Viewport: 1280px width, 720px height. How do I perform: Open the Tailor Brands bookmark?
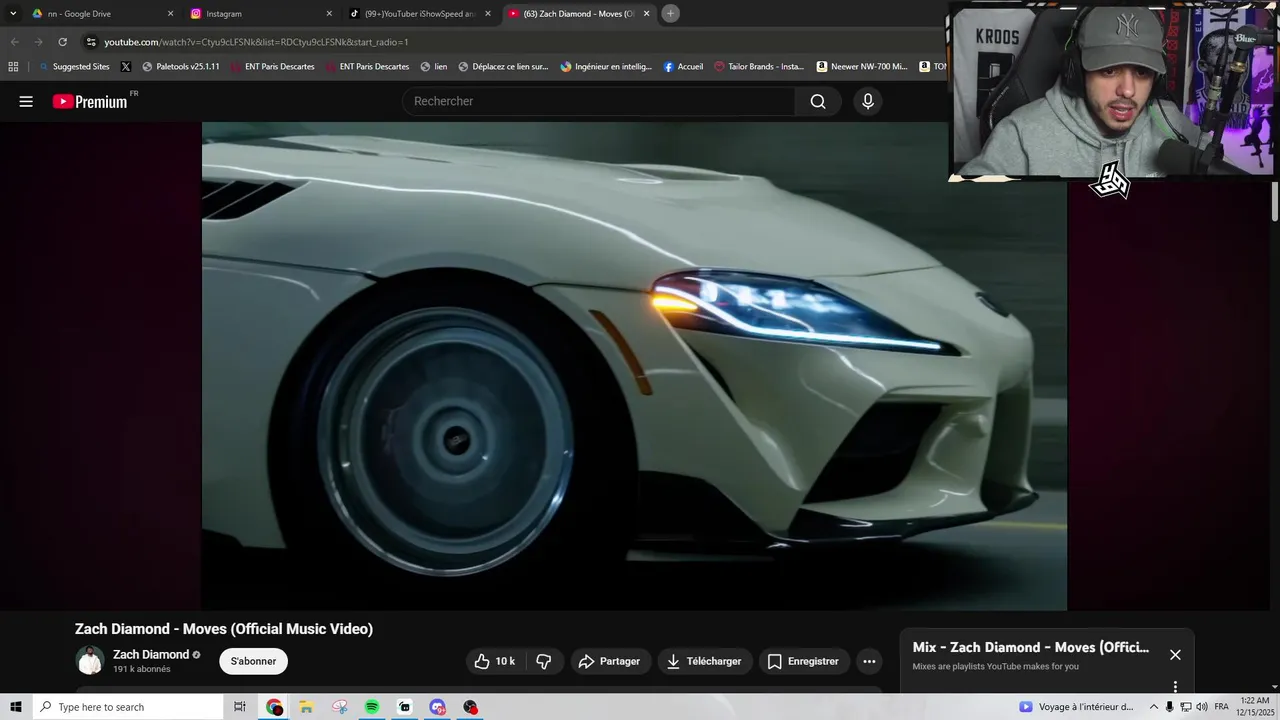(759, 67)
